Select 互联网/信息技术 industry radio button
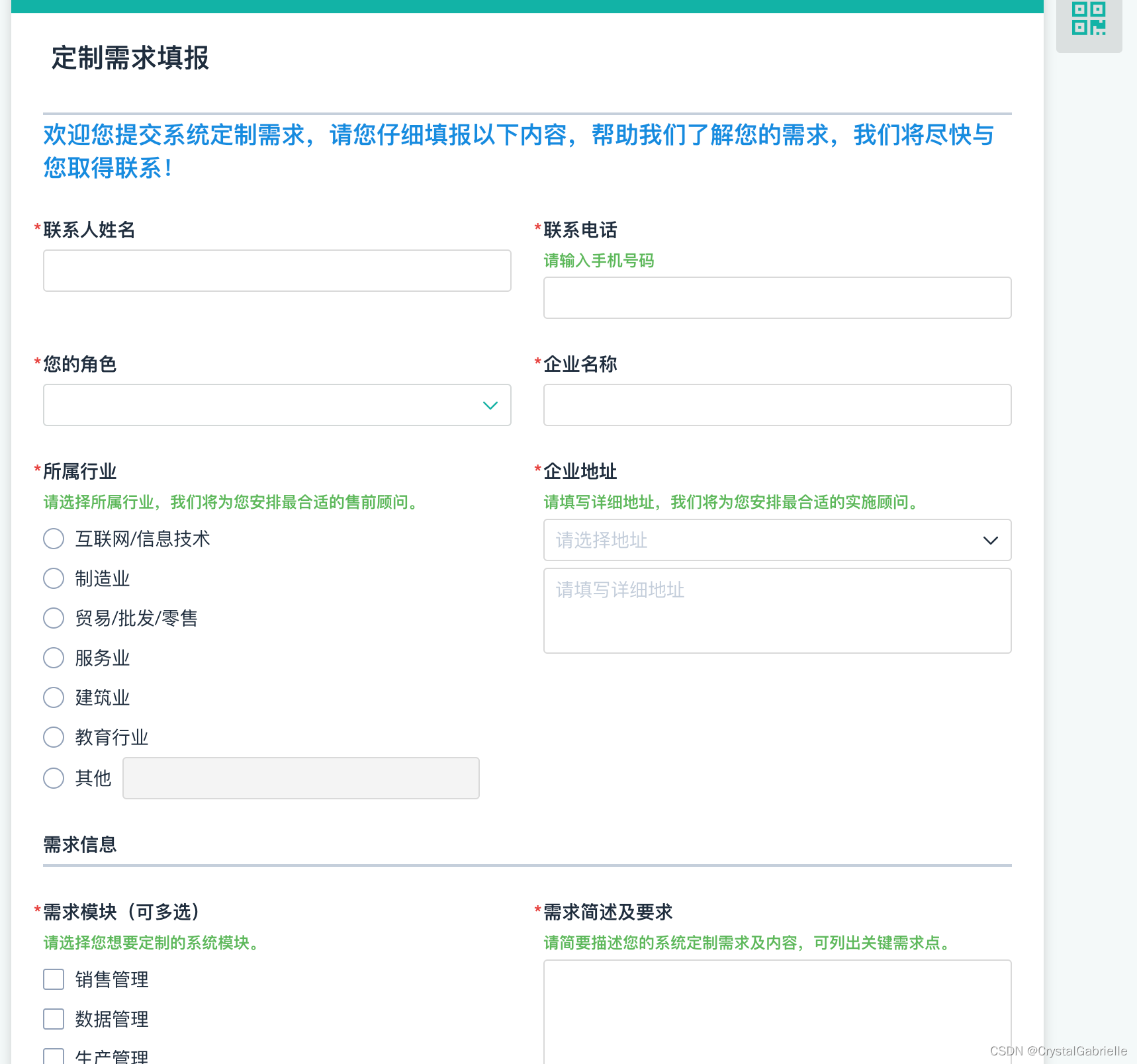The image size is (1137, 1064). click(54, 539)
